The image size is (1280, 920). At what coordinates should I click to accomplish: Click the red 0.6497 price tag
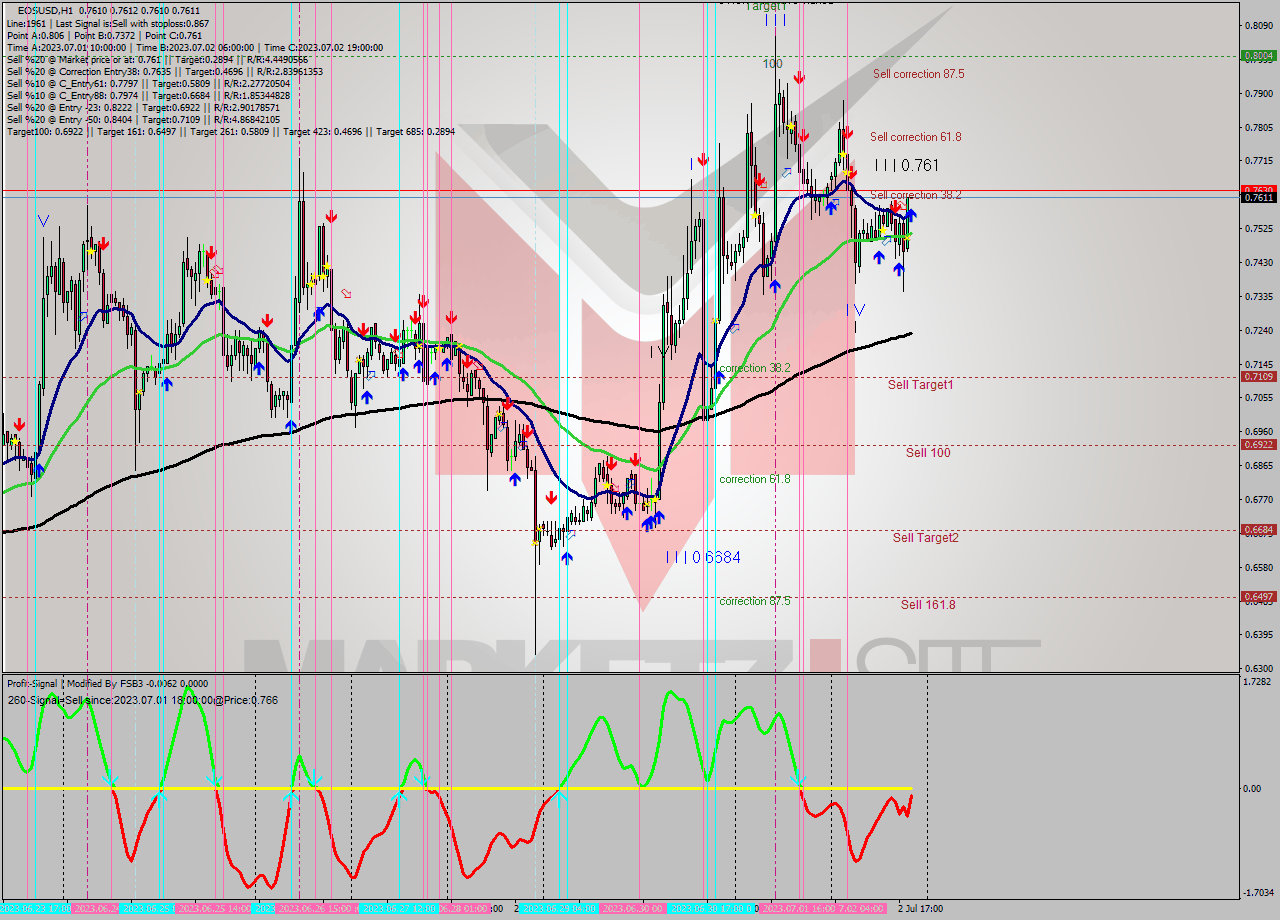tap(1258, 597)
